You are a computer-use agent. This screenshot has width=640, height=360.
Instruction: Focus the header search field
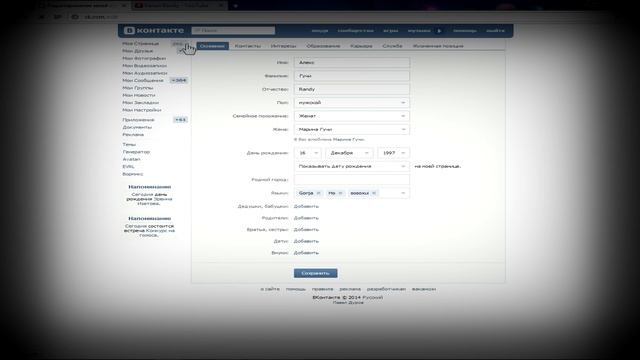233,31
